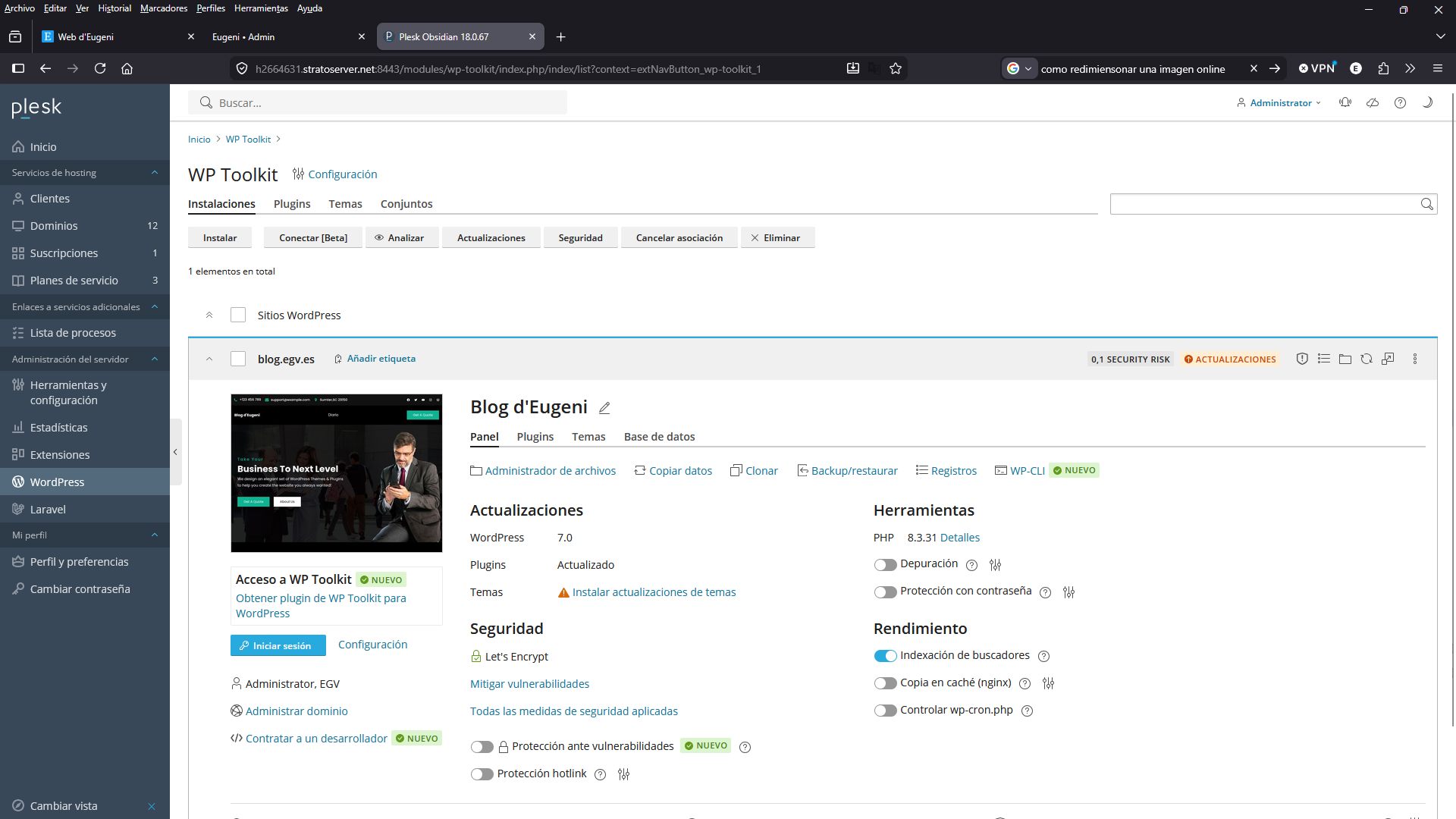
Task: Switch to the Web d'Eugeni browser tab
Action: pyautogui.click(x=118, y=36)
